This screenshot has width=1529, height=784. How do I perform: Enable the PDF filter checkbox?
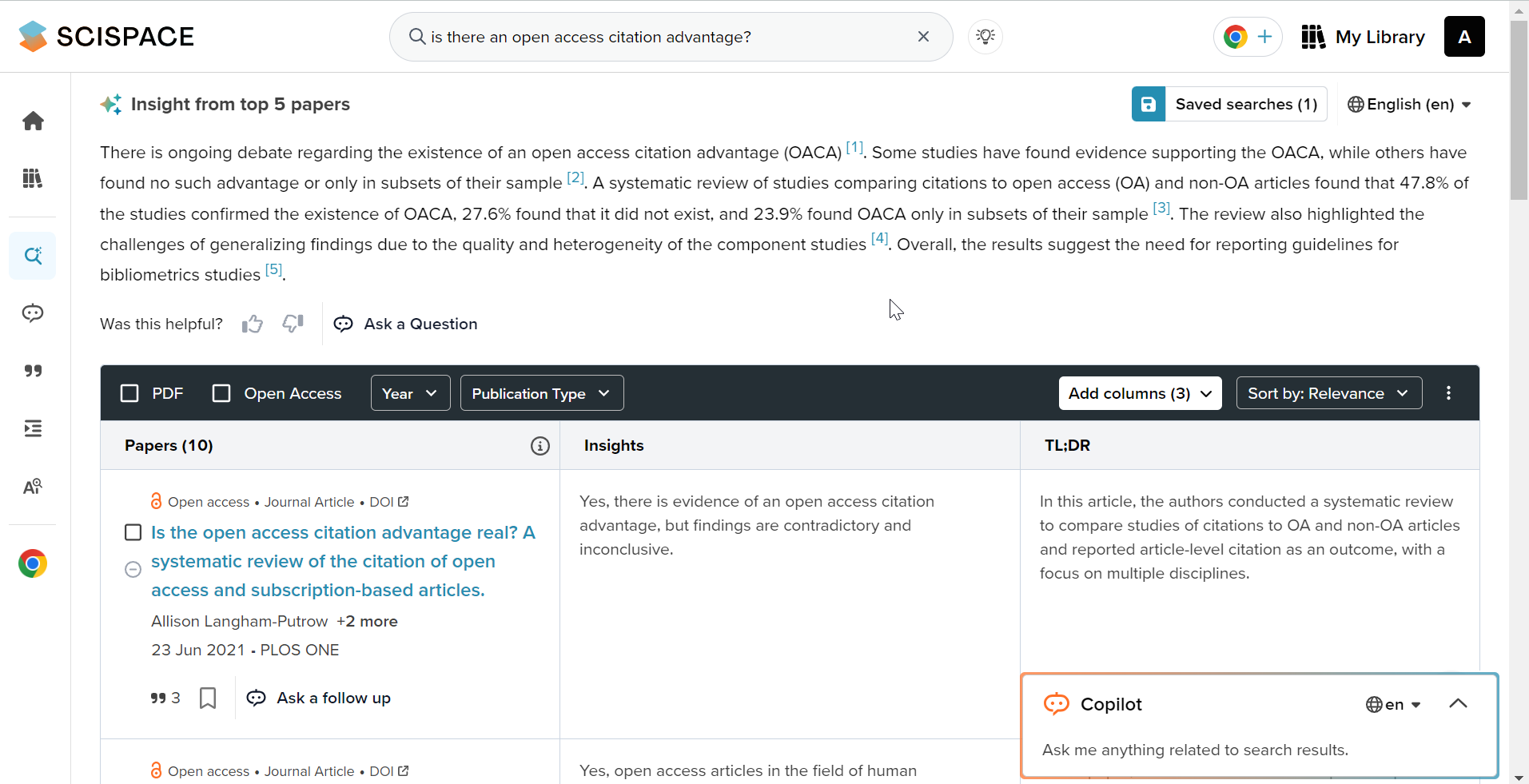pos(129,393)
